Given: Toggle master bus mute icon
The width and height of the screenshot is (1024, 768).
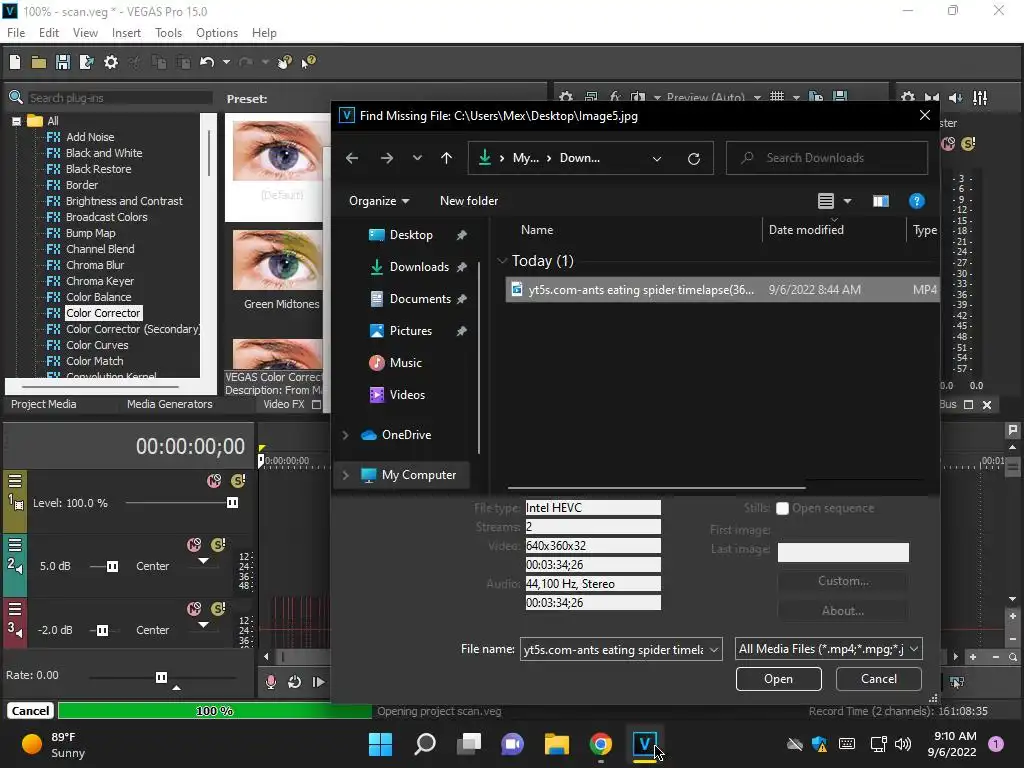Looking at the screenshot, I should click(948, 144).
